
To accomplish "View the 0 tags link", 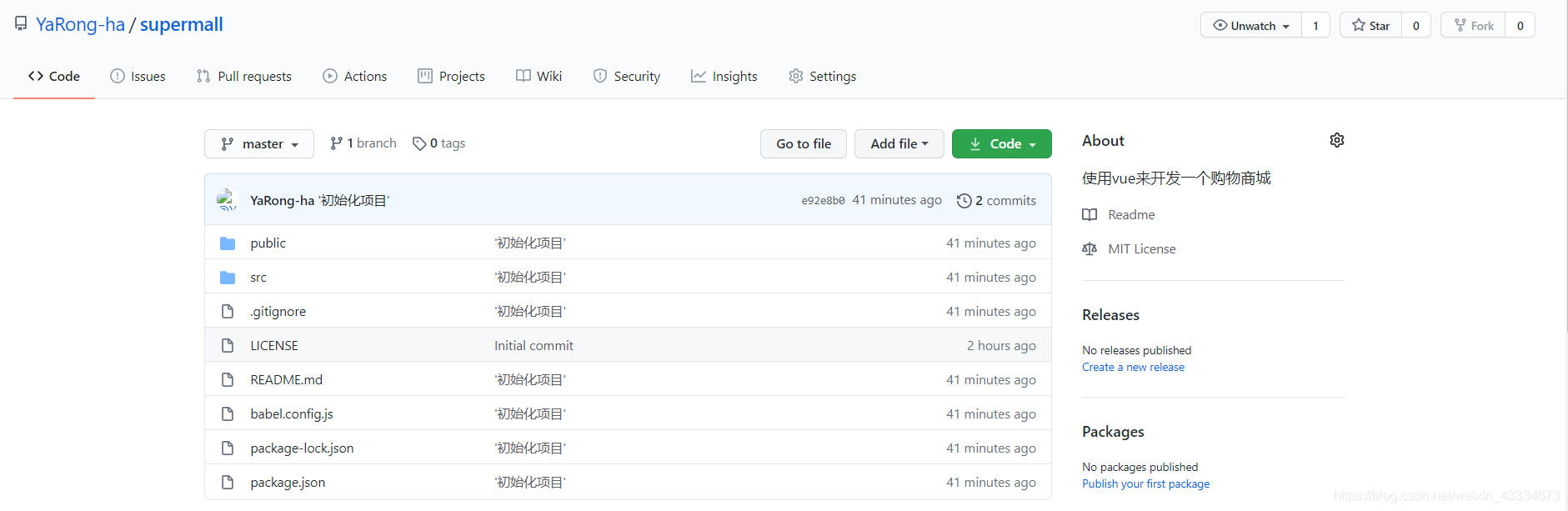I will (439, 143).
